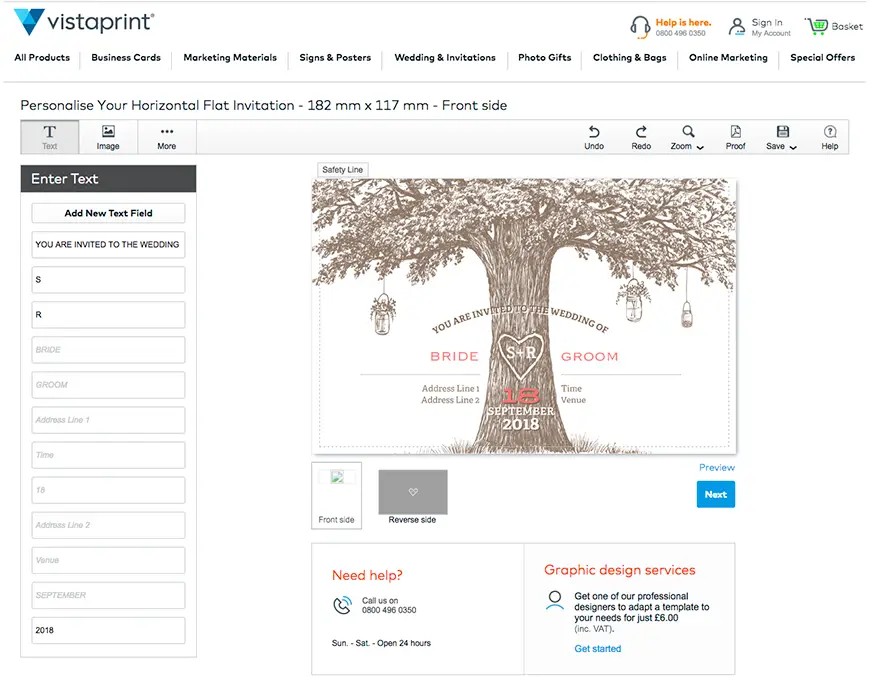The height and width of the screenshot is (677, 870).
Task: View the Proof document
Action: pos(735,137)
